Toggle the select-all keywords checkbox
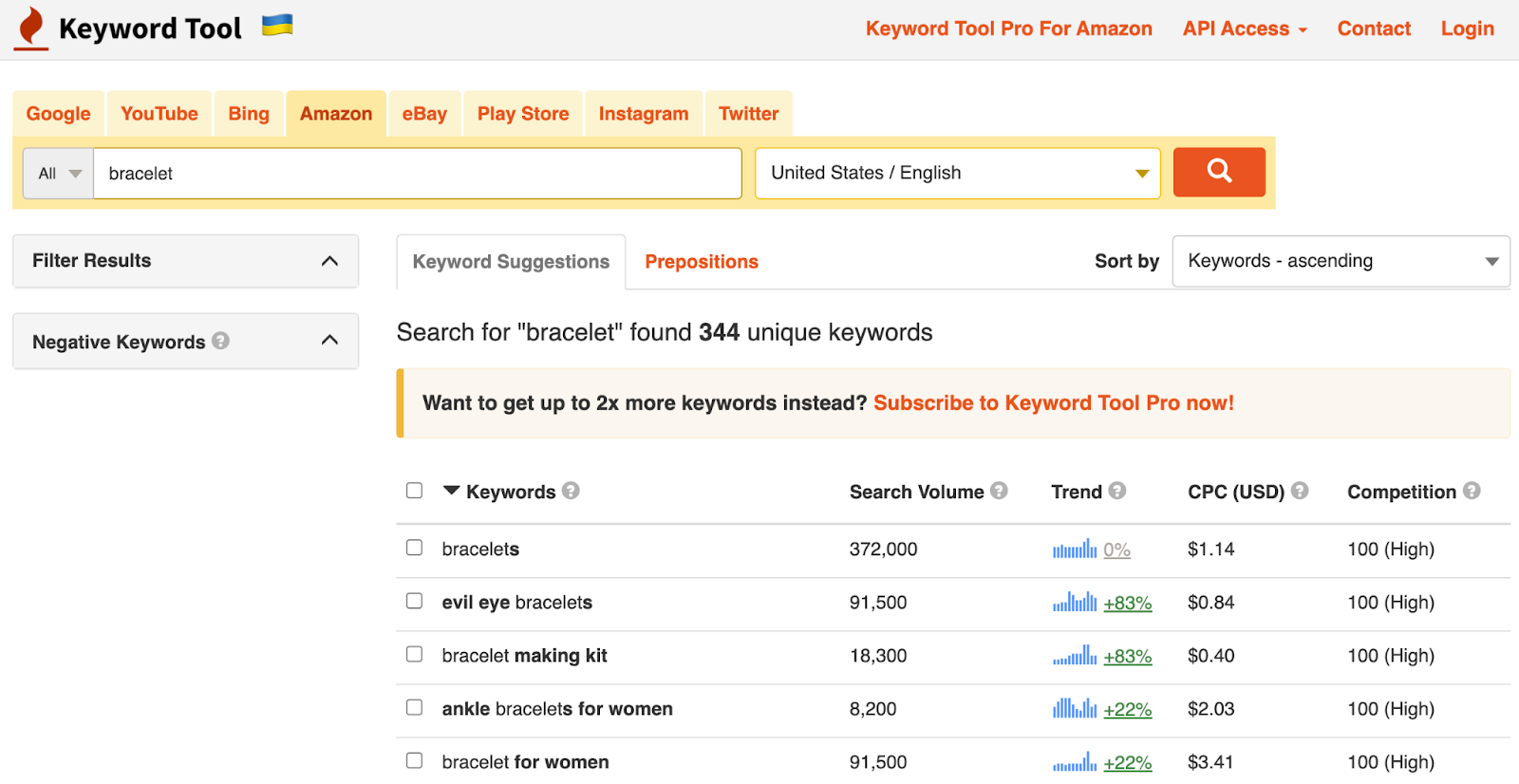The width and height of the screenshot is (1519, 784). pyautogui.click(x=414, y=491)
